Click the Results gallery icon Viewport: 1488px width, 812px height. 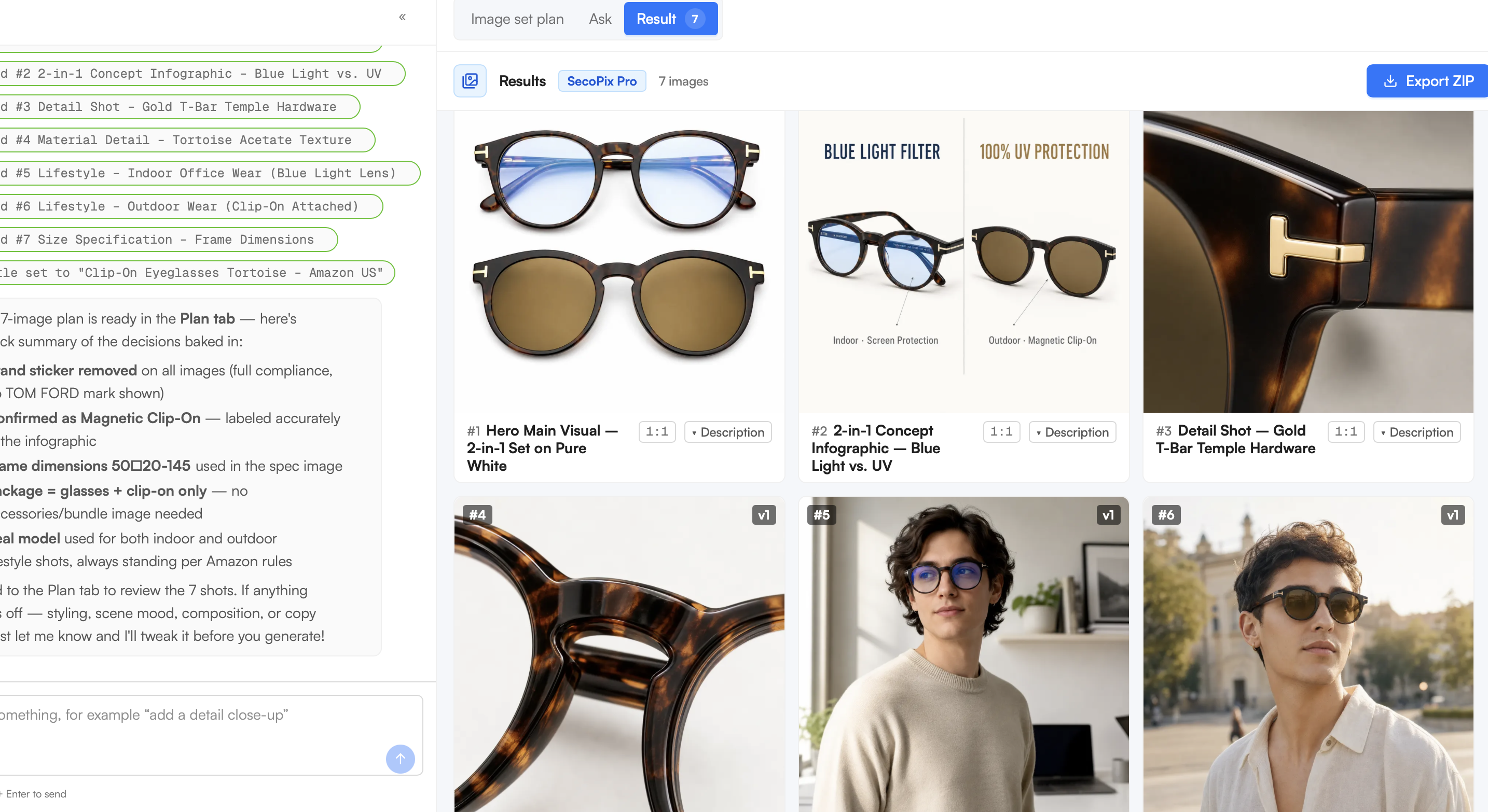[x=470, y=81]
